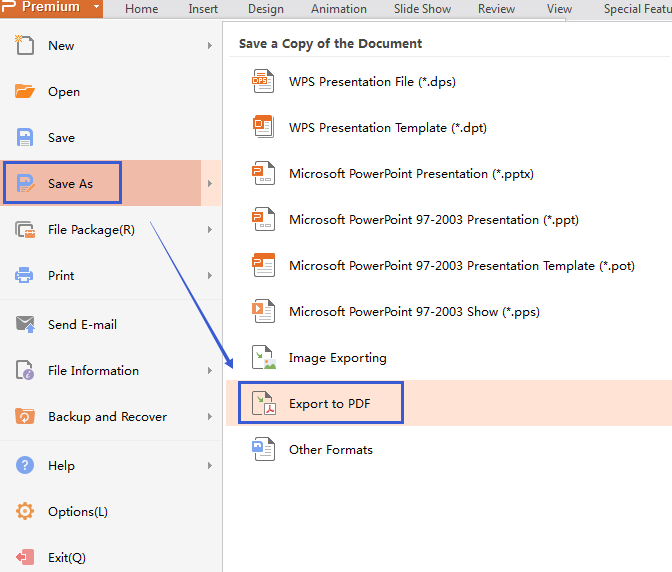The height and width of the screenshot is (572, 672).
Task: Click the WPS Presentation Template dpt icon
Action: pos(263,127)
